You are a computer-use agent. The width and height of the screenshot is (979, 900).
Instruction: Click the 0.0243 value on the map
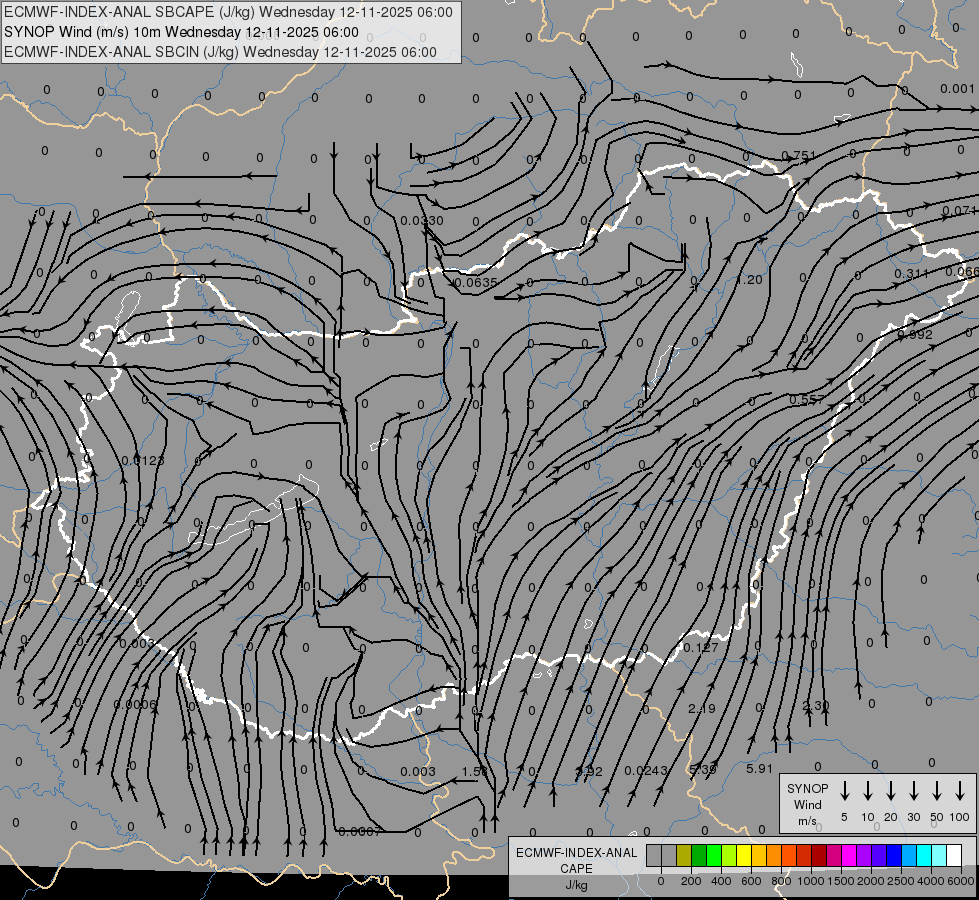[646, 771]
